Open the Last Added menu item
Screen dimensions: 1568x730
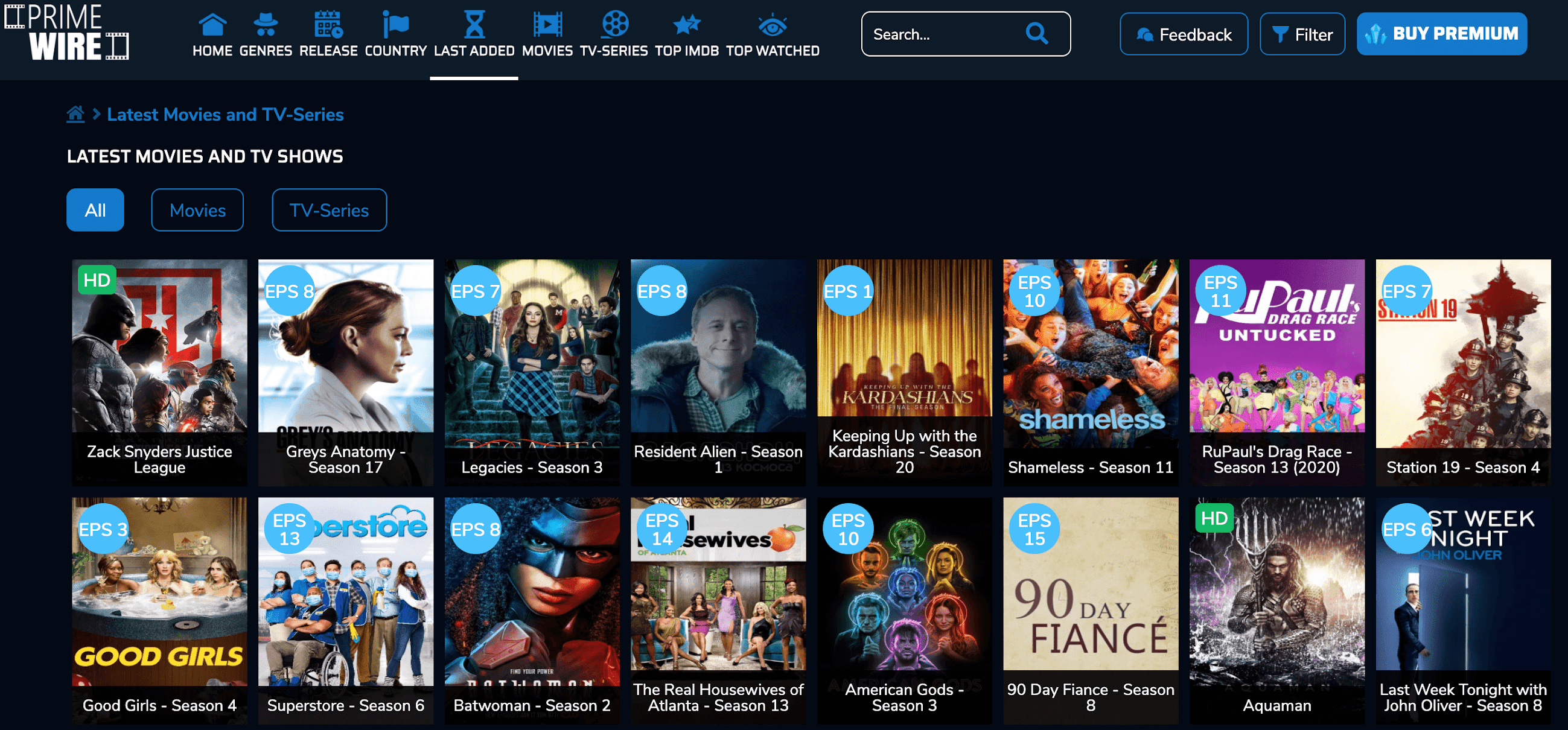(x=474, y=35)
